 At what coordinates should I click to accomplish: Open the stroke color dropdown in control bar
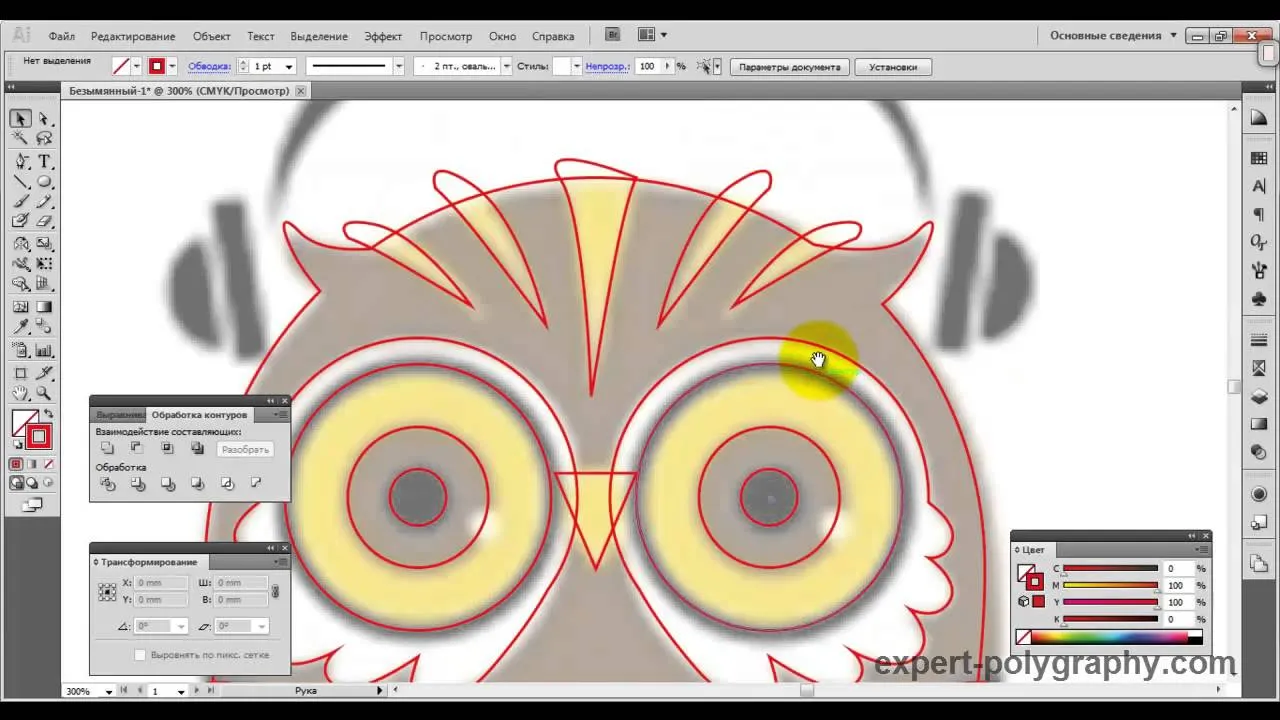click(x=172, y=67)
